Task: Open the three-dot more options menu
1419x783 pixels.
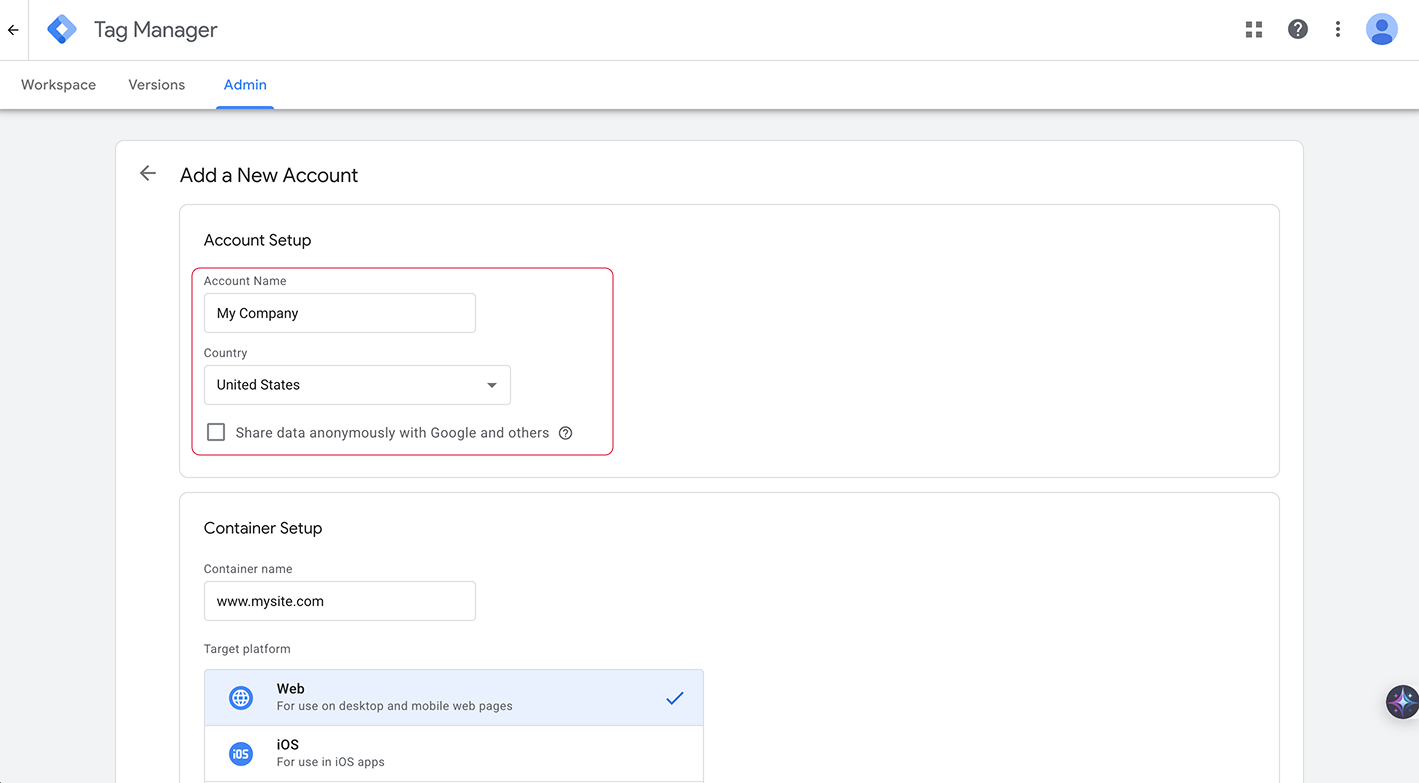Action: pyautogui.click(x=1338, y=30)
